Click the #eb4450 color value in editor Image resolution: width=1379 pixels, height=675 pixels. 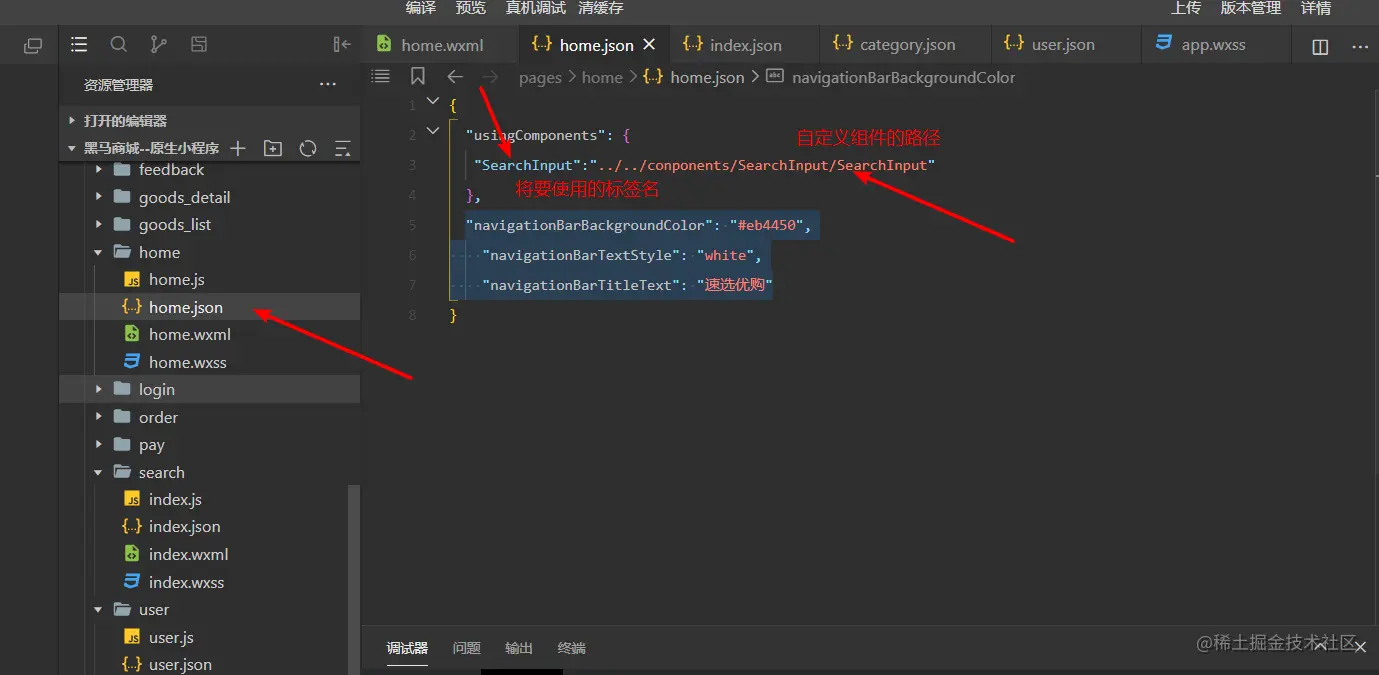(766, 225)
